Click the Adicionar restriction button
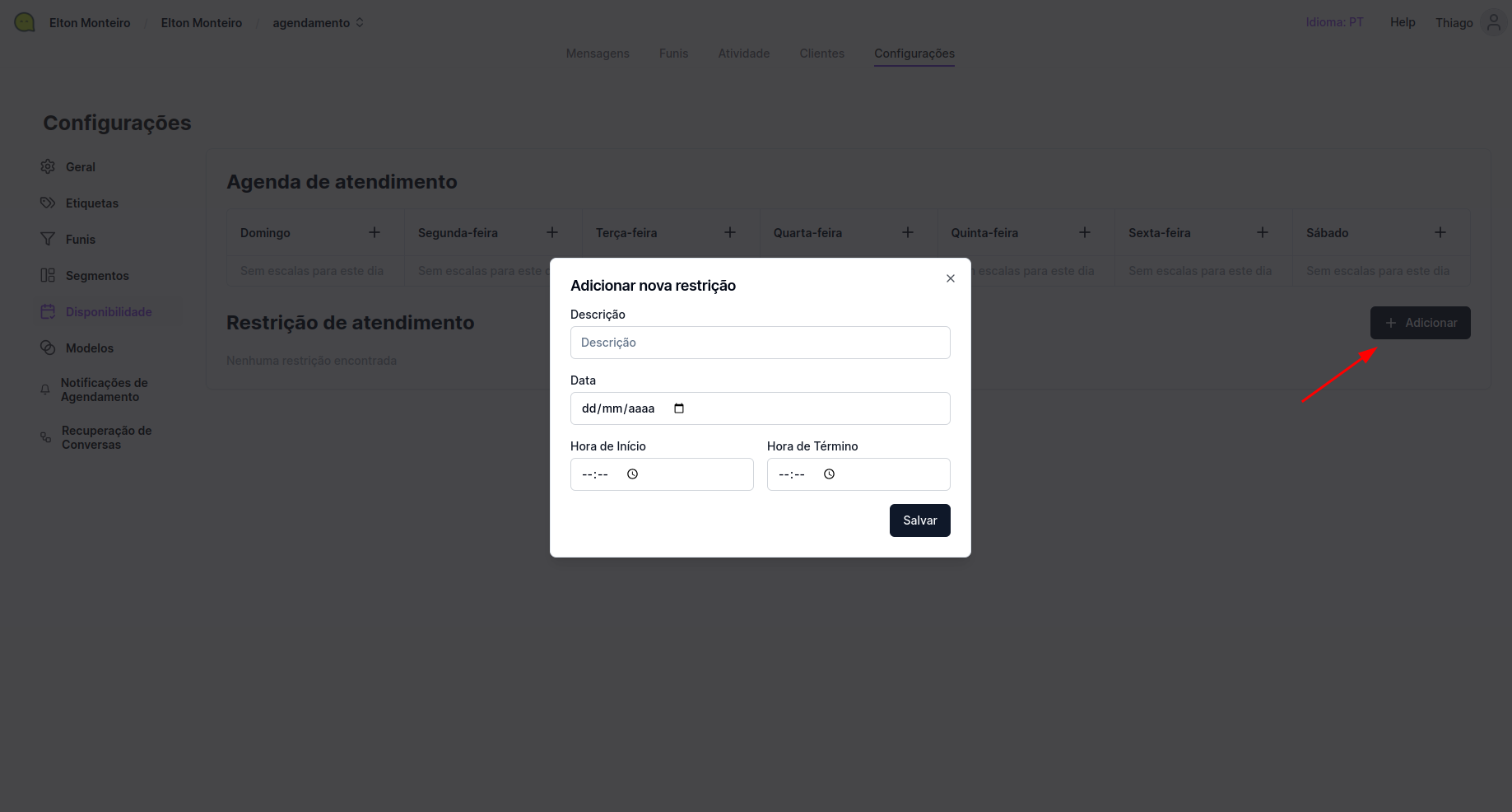1512x812 pixels. click(1420, 323)
